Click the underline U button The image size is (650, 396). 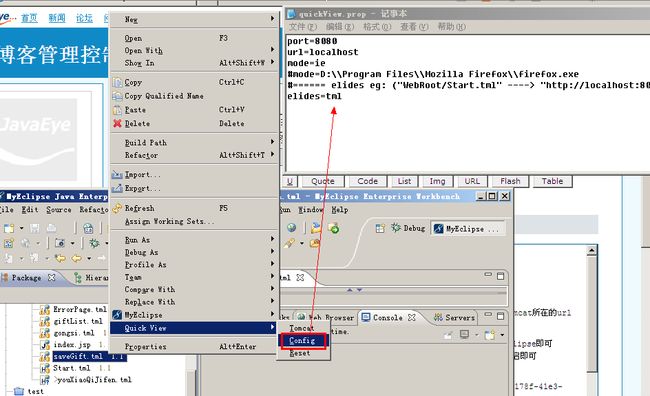click(x=290, y=181)
